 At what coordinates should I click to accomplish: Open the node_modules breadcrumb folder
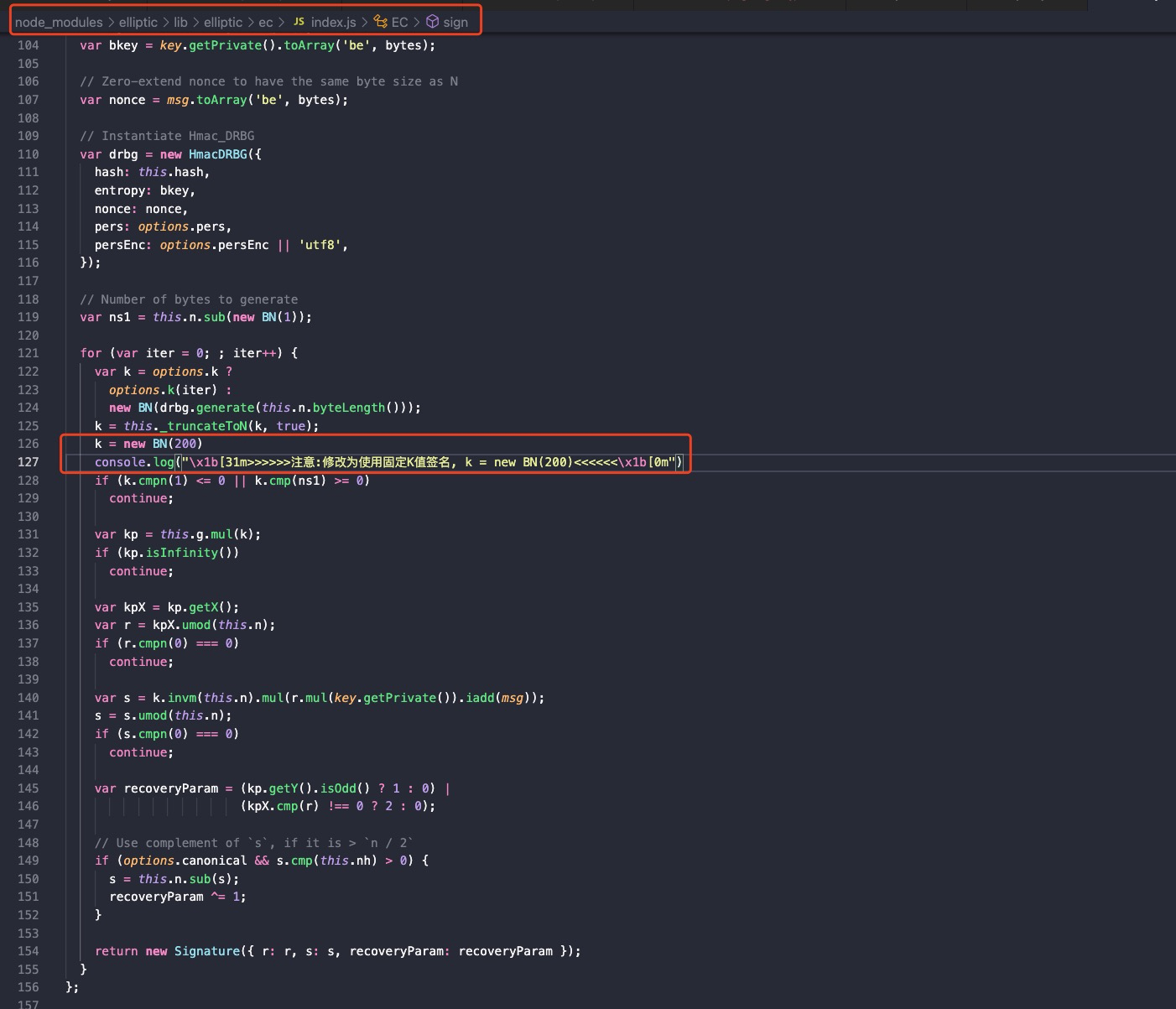59,22
